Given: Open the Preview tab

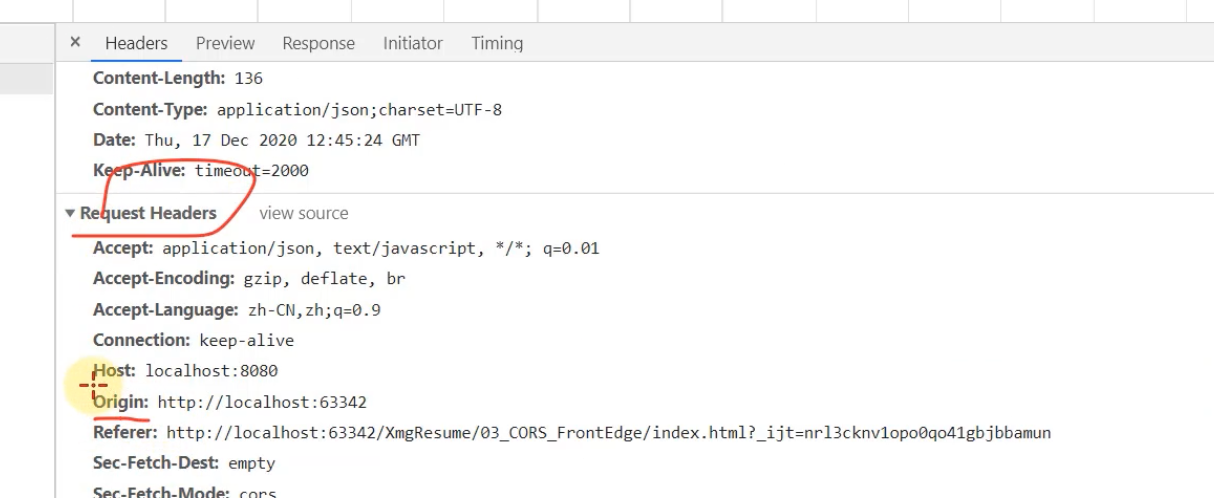Looking at the screenshot, I should point(225,43).
